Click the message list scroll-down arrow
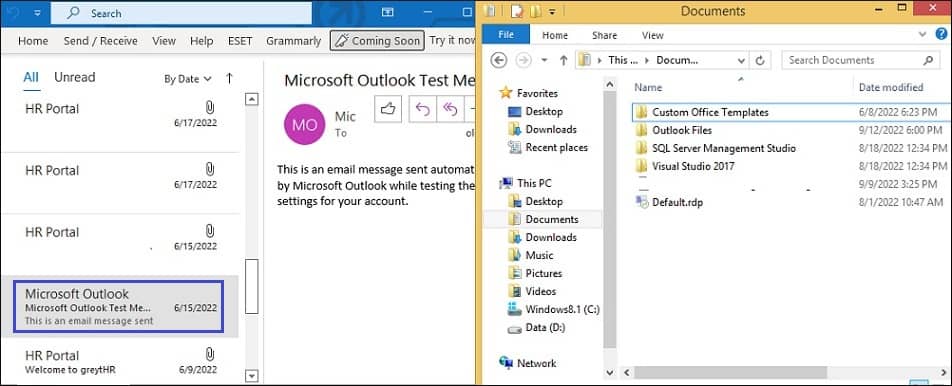The height and width of the screenshot is (386, 952). (253, 376)
